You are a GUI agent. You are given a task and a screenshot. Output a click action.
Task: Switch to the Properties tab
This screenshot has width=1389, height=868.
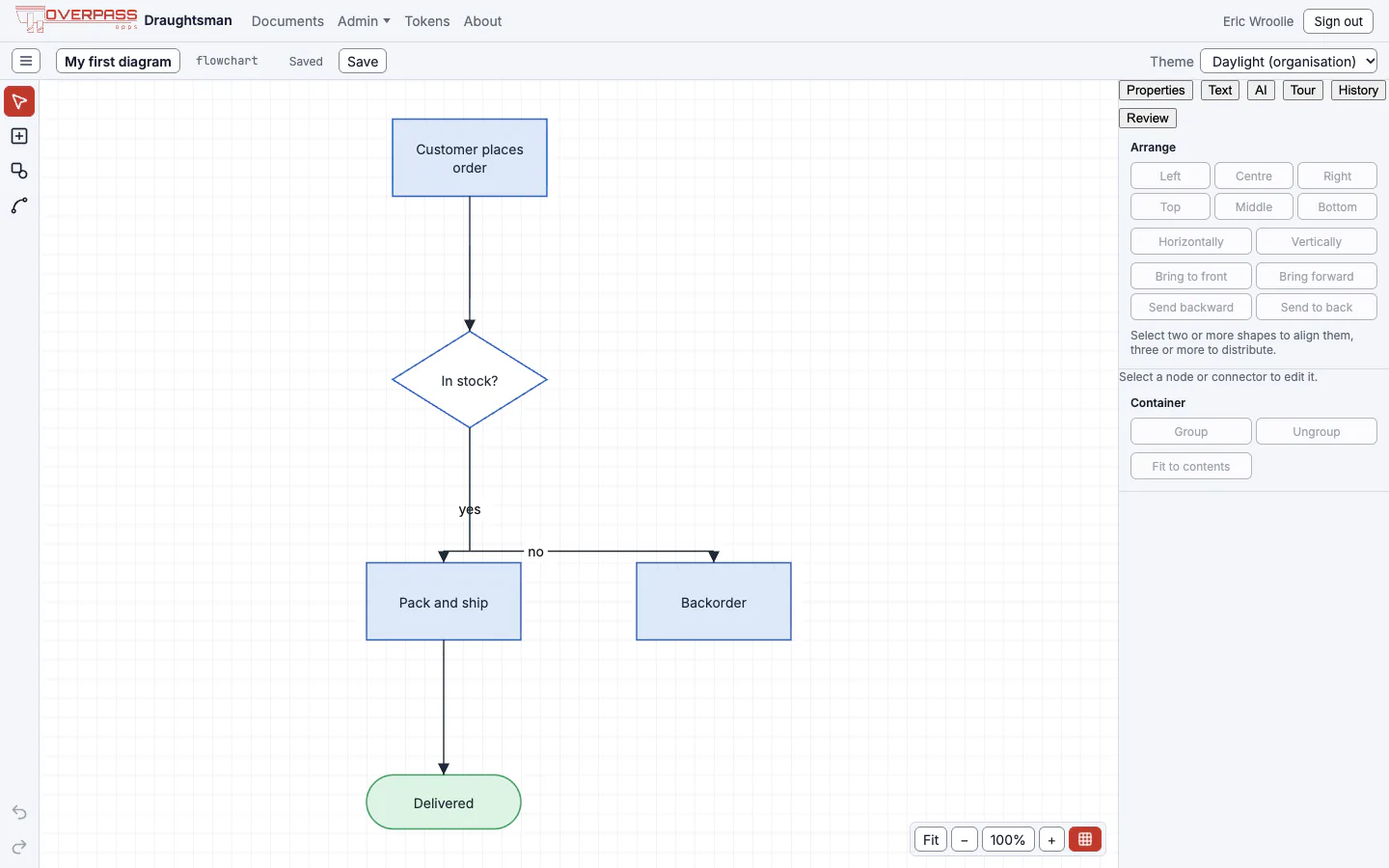[1156, 90]
